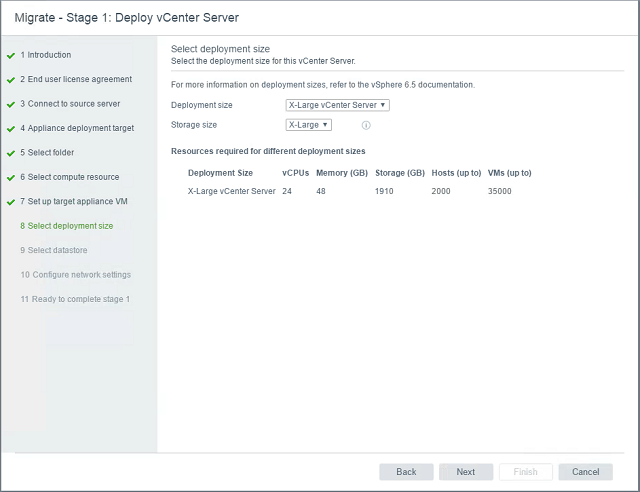This screenshot has height=492, width=640.
Task: Click the Migrate Stage 1 dialog title
Action: 127,18
